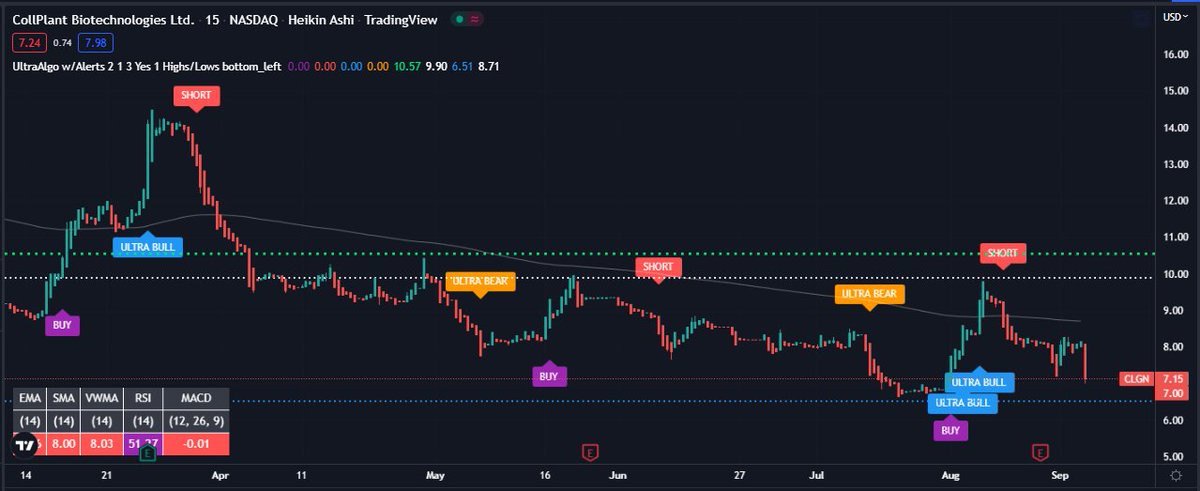The height and width of the screenshot is (491, 1200).
Task: Click the May label on time axis
Action: (x=433, y=476)
